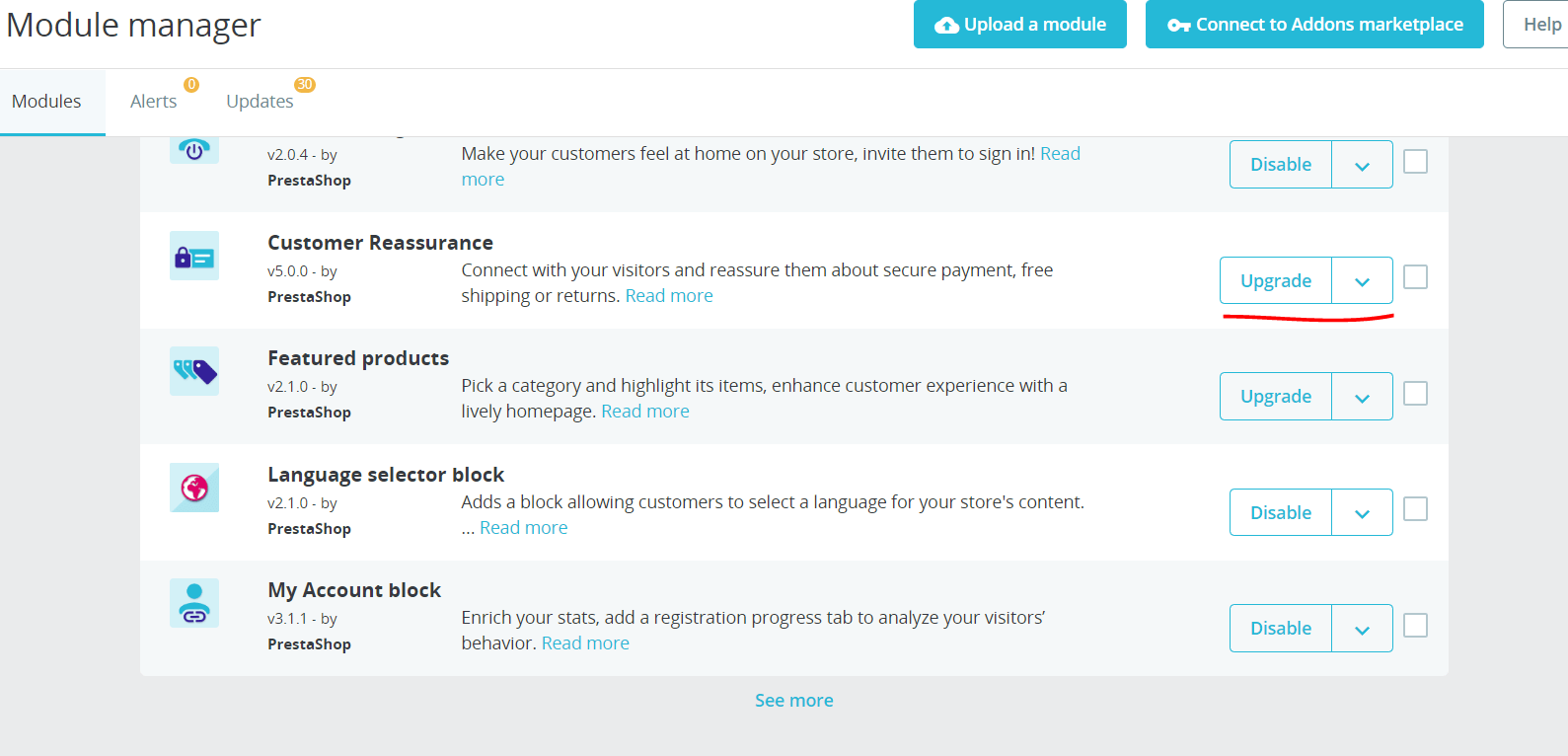
Task: Click the Language selector globe icon
Action: (x=194, y=488)
